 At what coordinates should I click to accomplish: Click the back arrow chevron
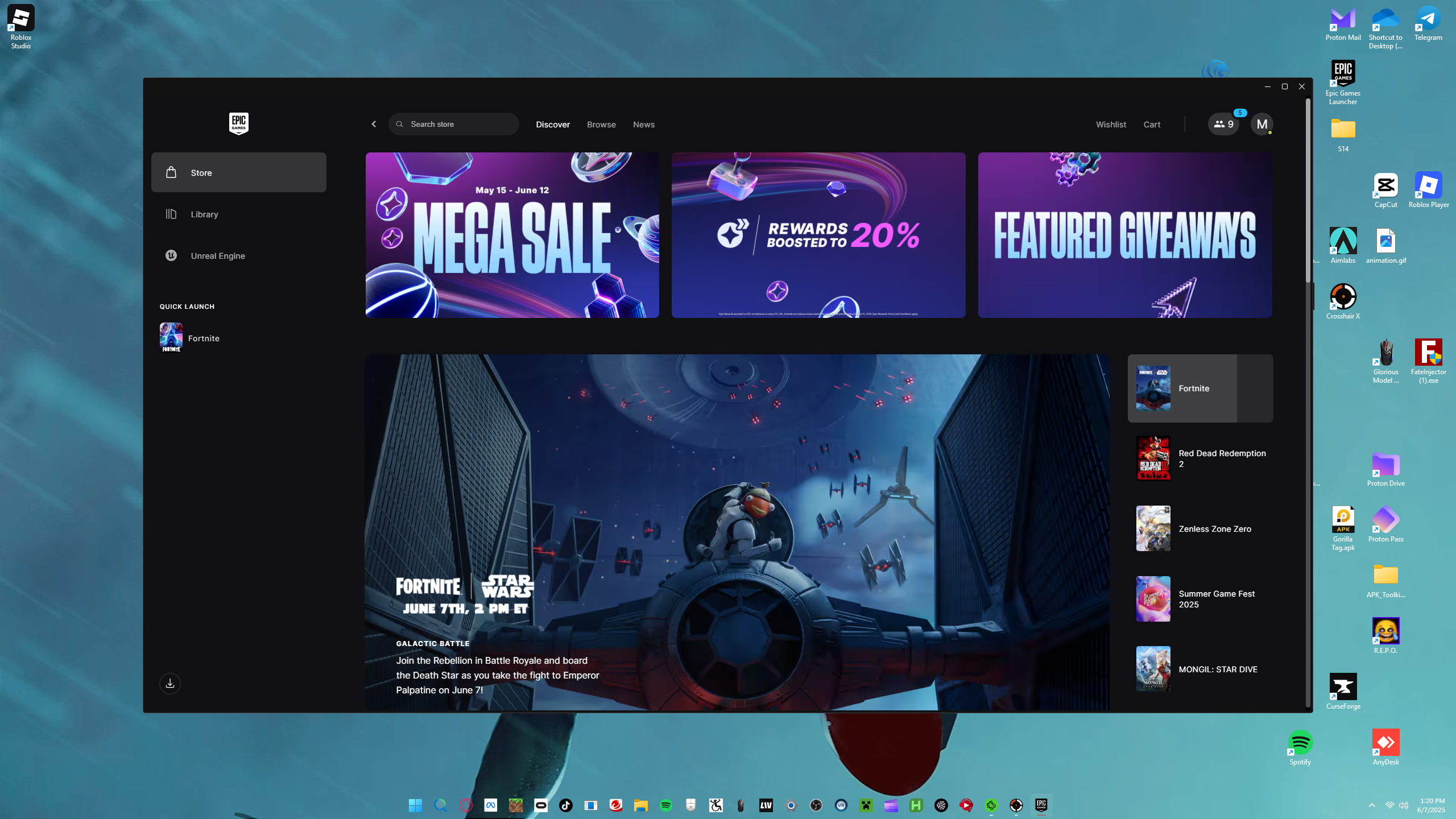[x=374, y=124]
